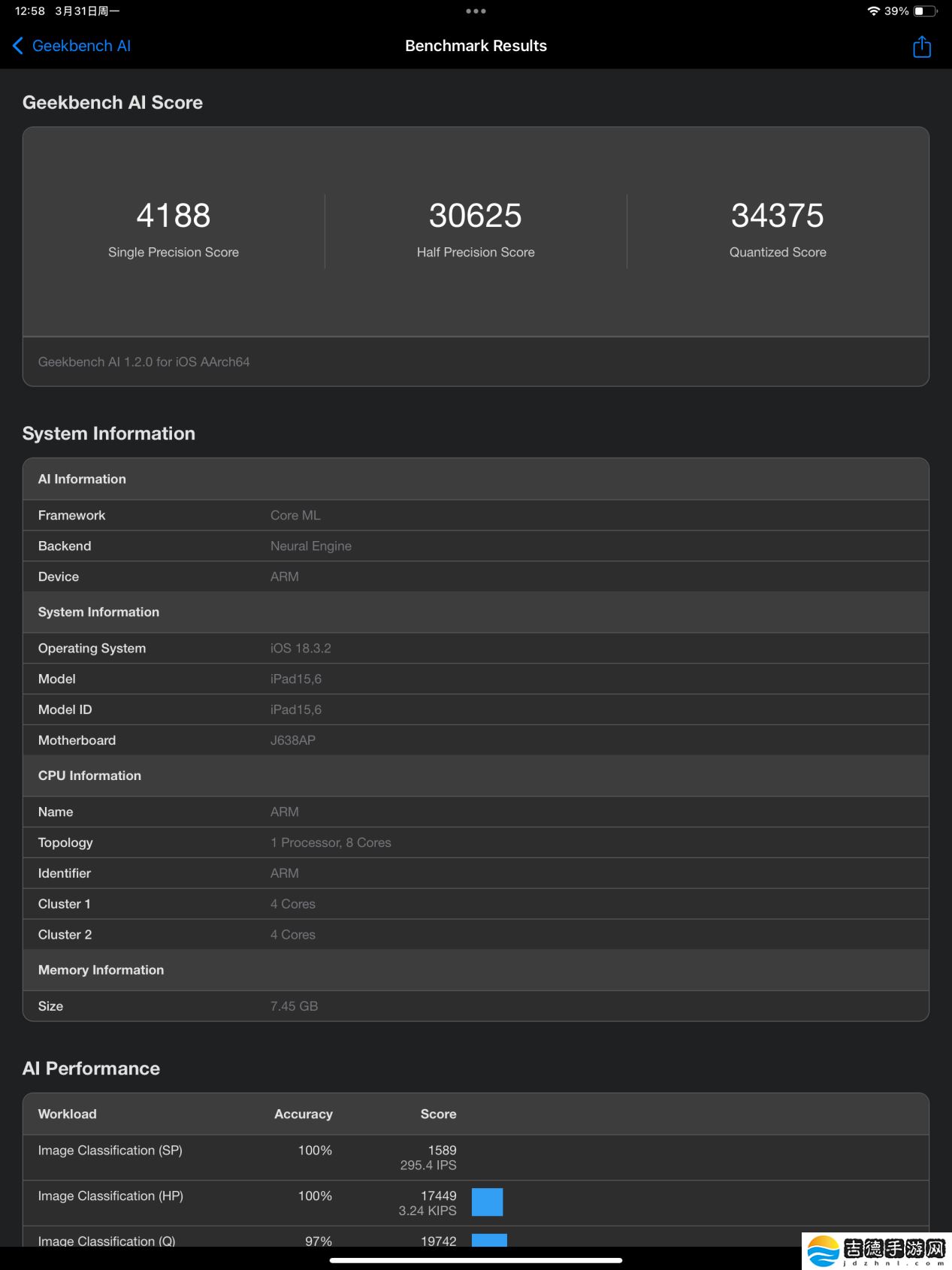Tap the Accuracy column header
This screenshot has width=952, height=1270.
pyautogui.click(x=304, y=1114)
